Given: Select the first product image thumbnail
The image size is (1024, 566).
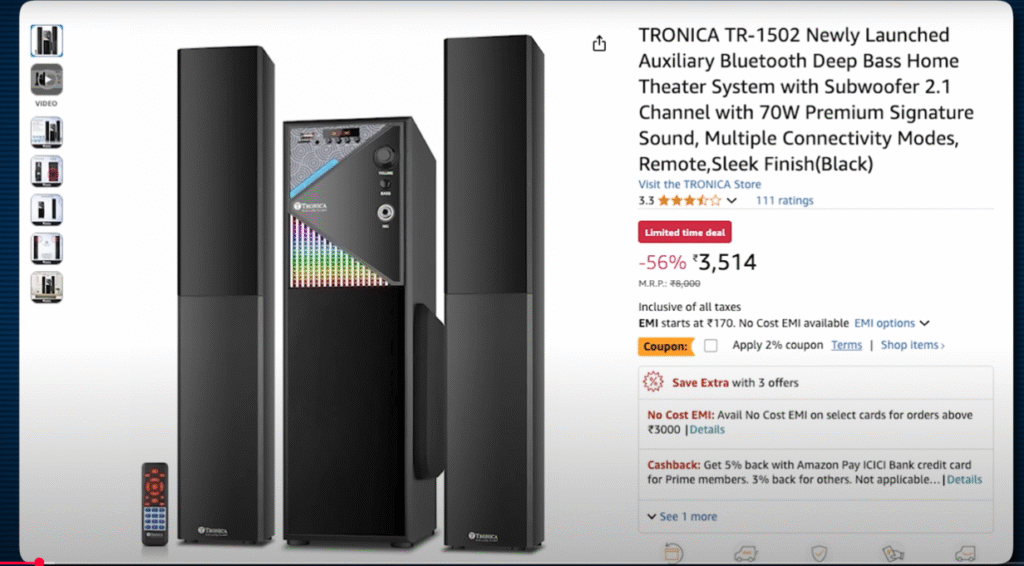Looking at the screenshot, I should (47, 41).
